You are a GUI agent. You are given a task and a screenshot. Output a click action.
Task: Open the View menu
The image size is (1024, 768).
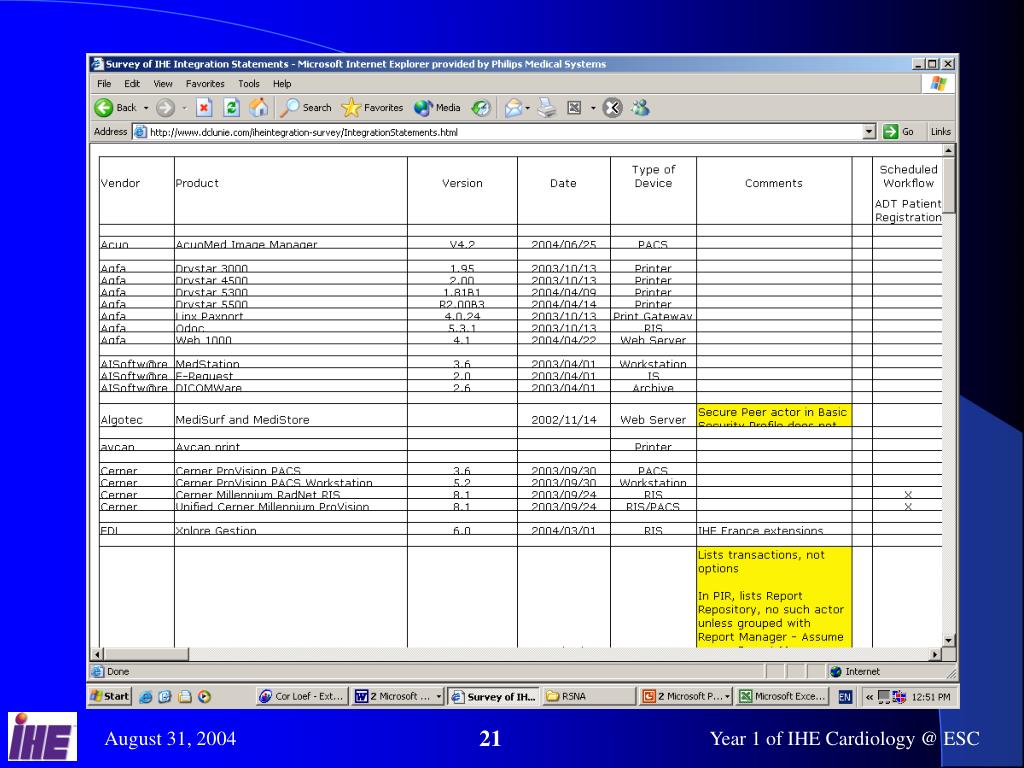click(163, 84)
